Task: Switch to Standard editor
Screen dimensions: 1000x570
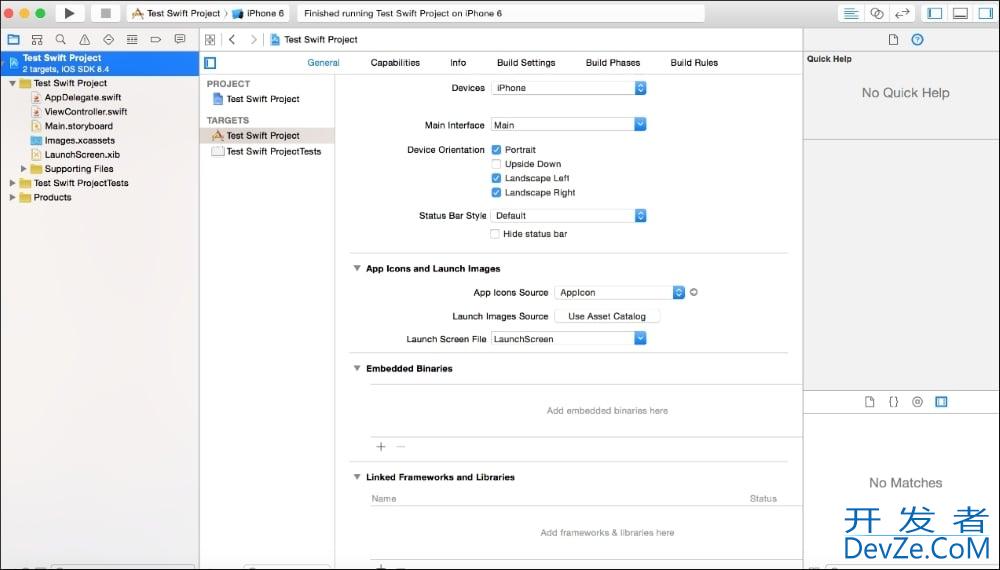Action: (851, 13)
